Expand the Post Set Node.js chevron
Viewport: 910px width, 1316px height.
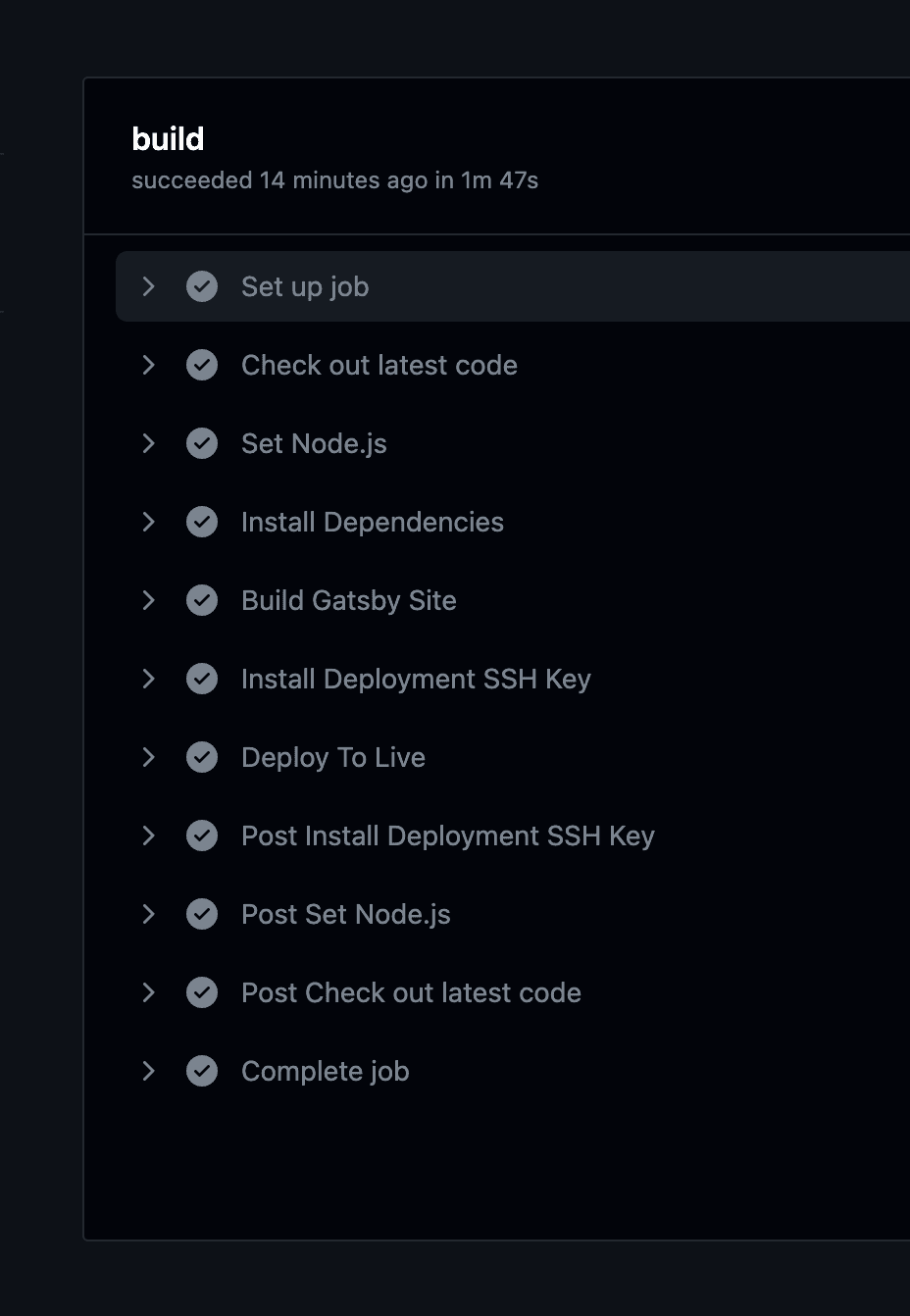(149, 914)
